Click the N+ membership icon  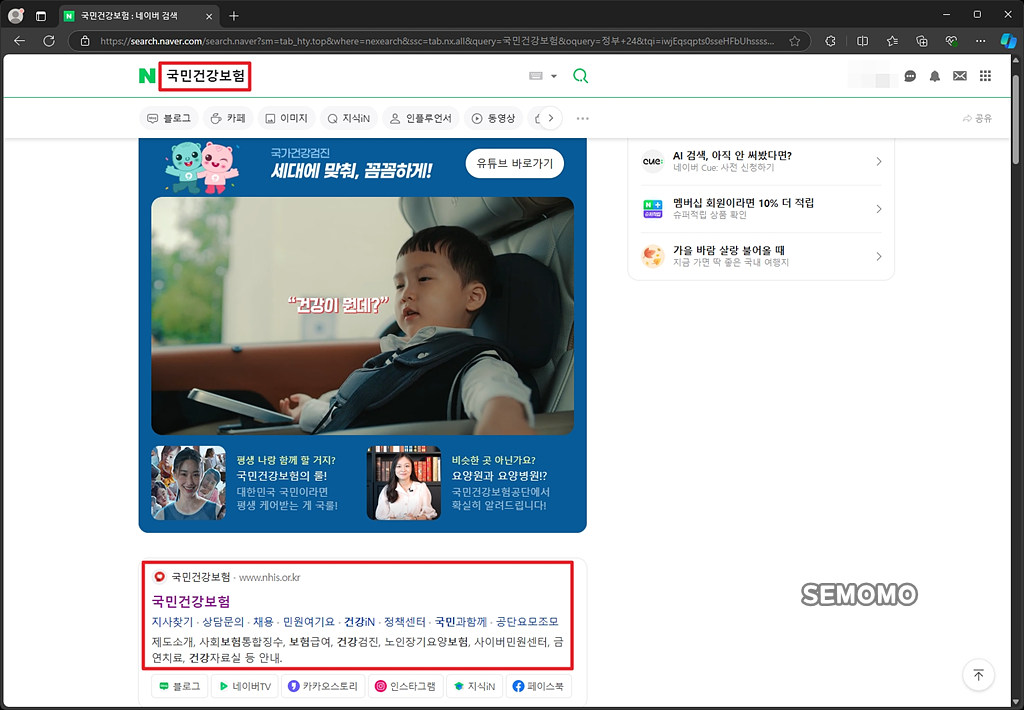[652, 209]
